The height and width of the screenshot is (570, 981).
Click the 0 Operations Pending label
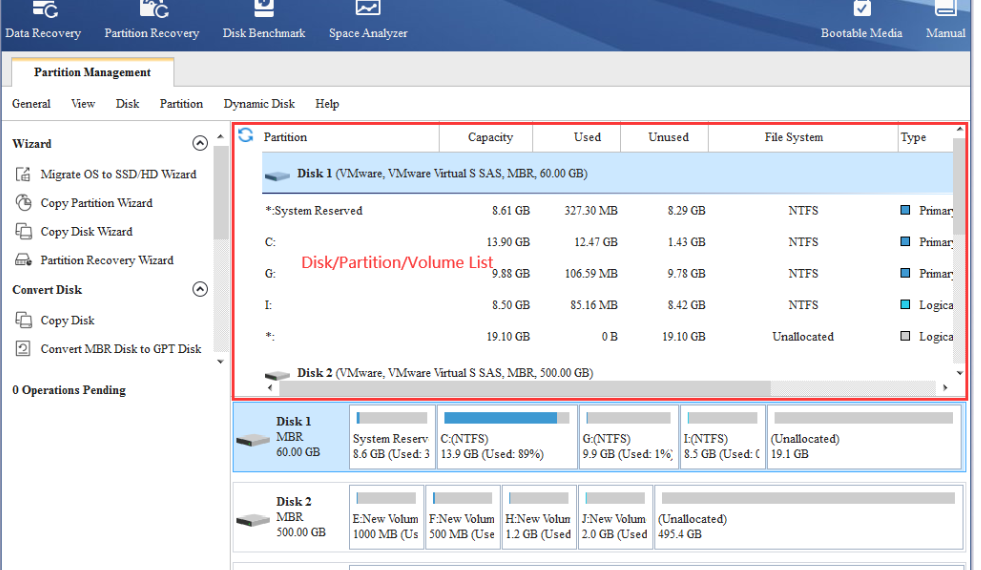point(69,390)
